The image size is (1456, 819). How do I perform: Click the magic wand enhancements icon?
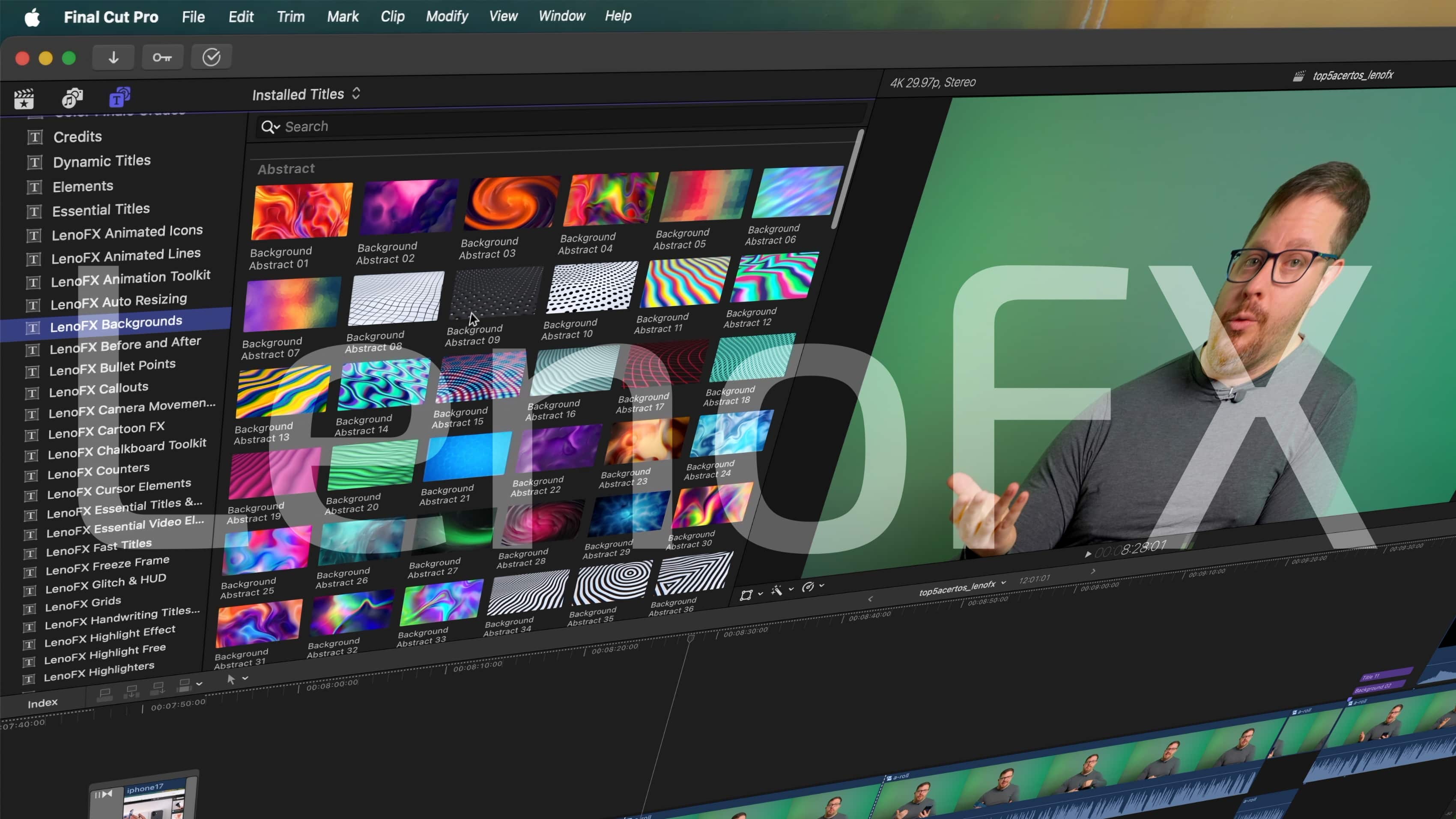(x=777, y=591)
